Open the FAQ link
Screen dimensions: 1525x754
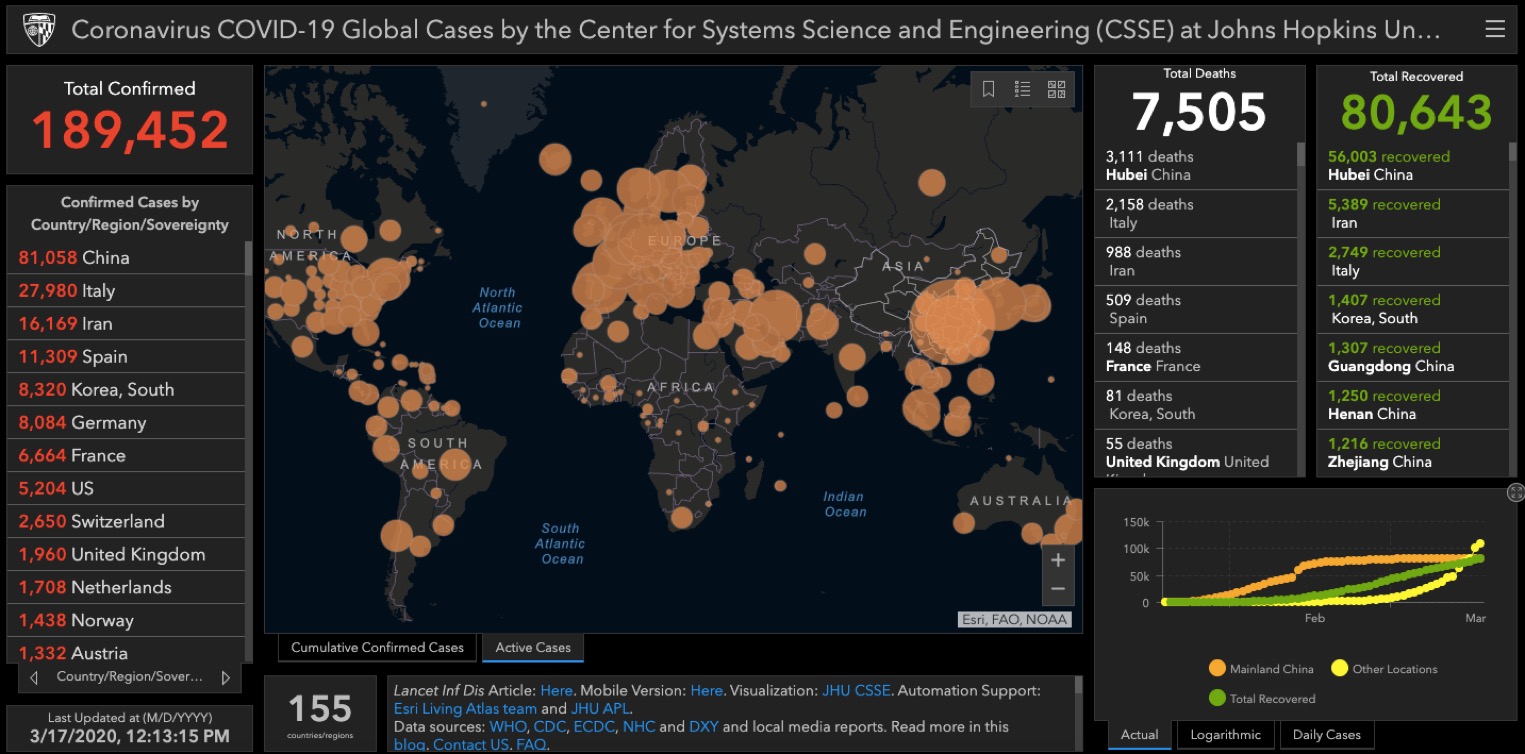pyautogui.click(x=530, y=745)
